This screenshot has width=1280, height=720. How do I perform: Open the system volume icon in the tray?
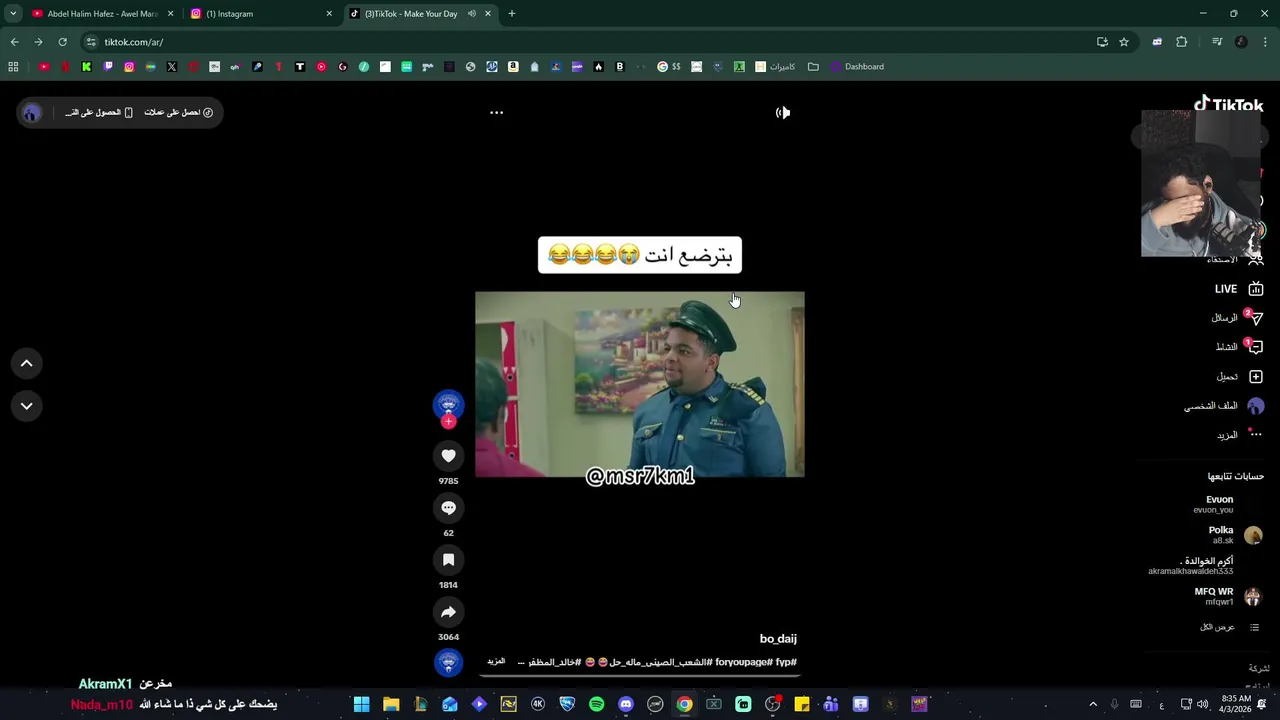pos(1203,704)
